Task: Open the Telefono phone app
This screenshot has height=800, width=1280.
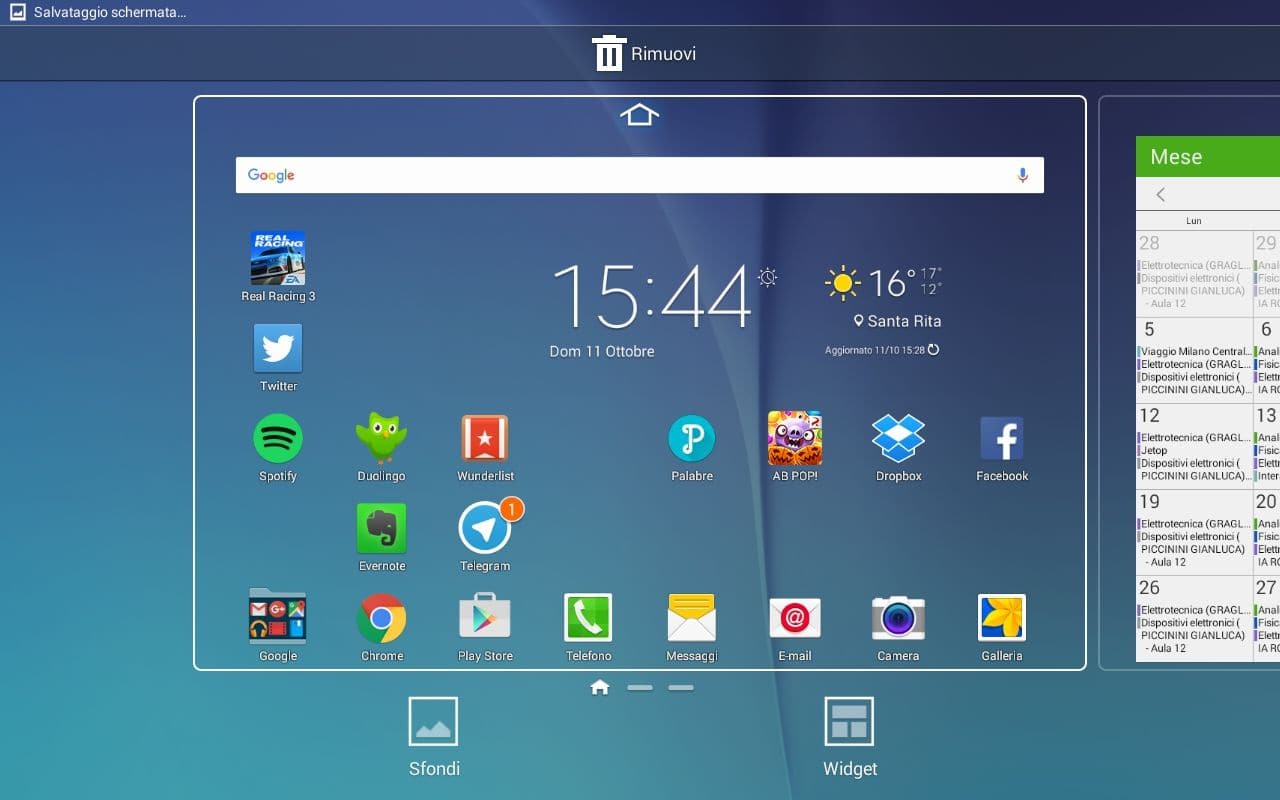Action: pos(588,618)
